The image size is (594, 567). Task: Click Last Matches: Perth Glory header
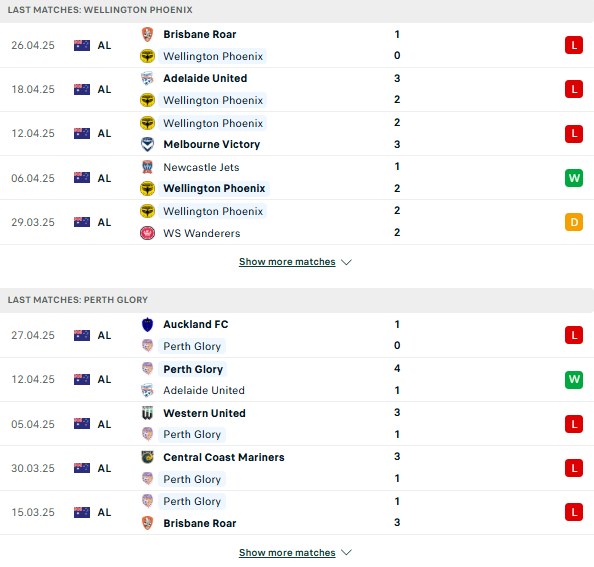(x=78, y=300)
